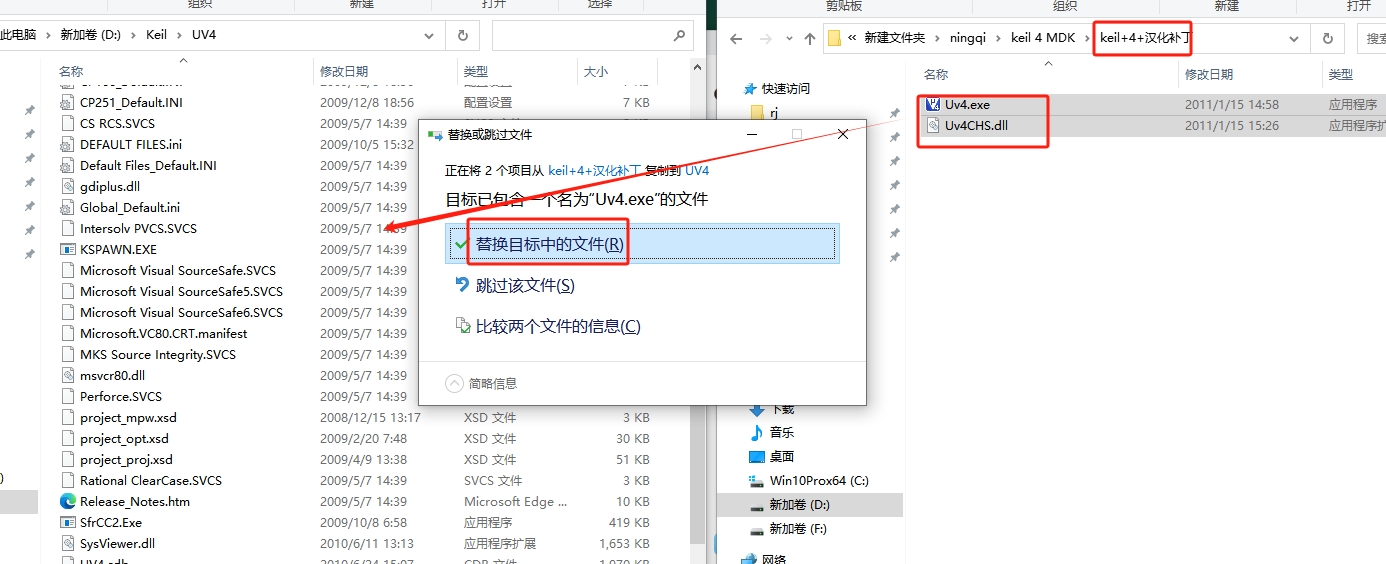Open rj folder in right navigation pane
Screen dimensions: 1386x564
pyautogui.click(x=775, y=113)
